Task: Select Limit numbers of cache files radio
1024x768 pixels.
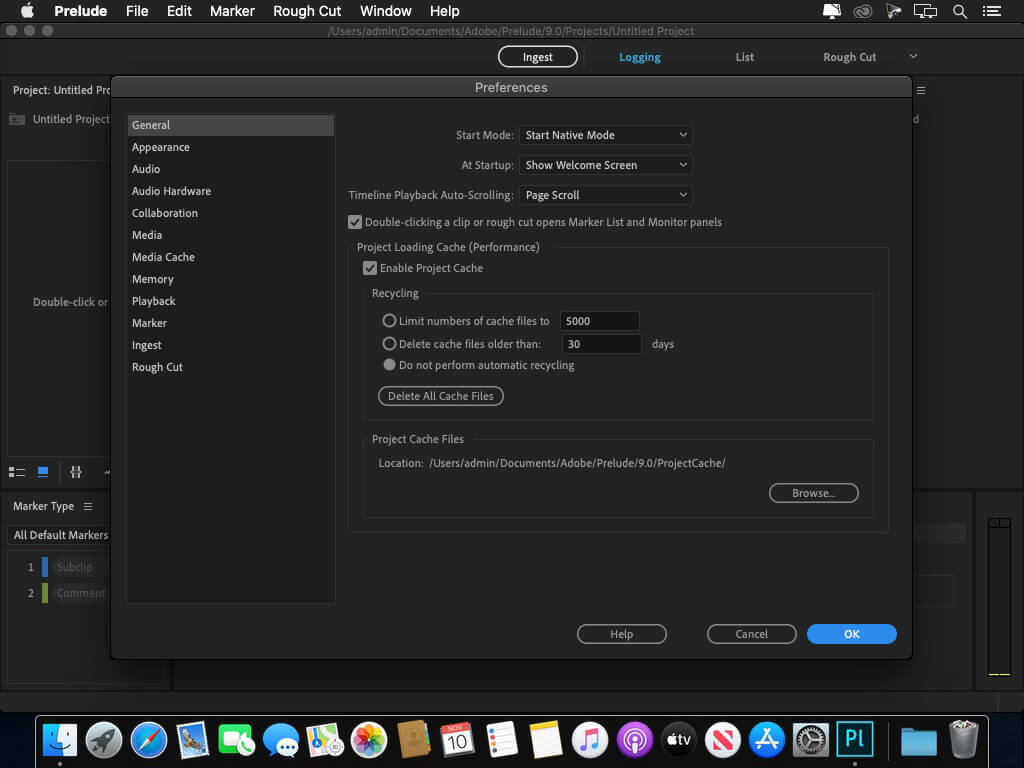Action: 390,321
